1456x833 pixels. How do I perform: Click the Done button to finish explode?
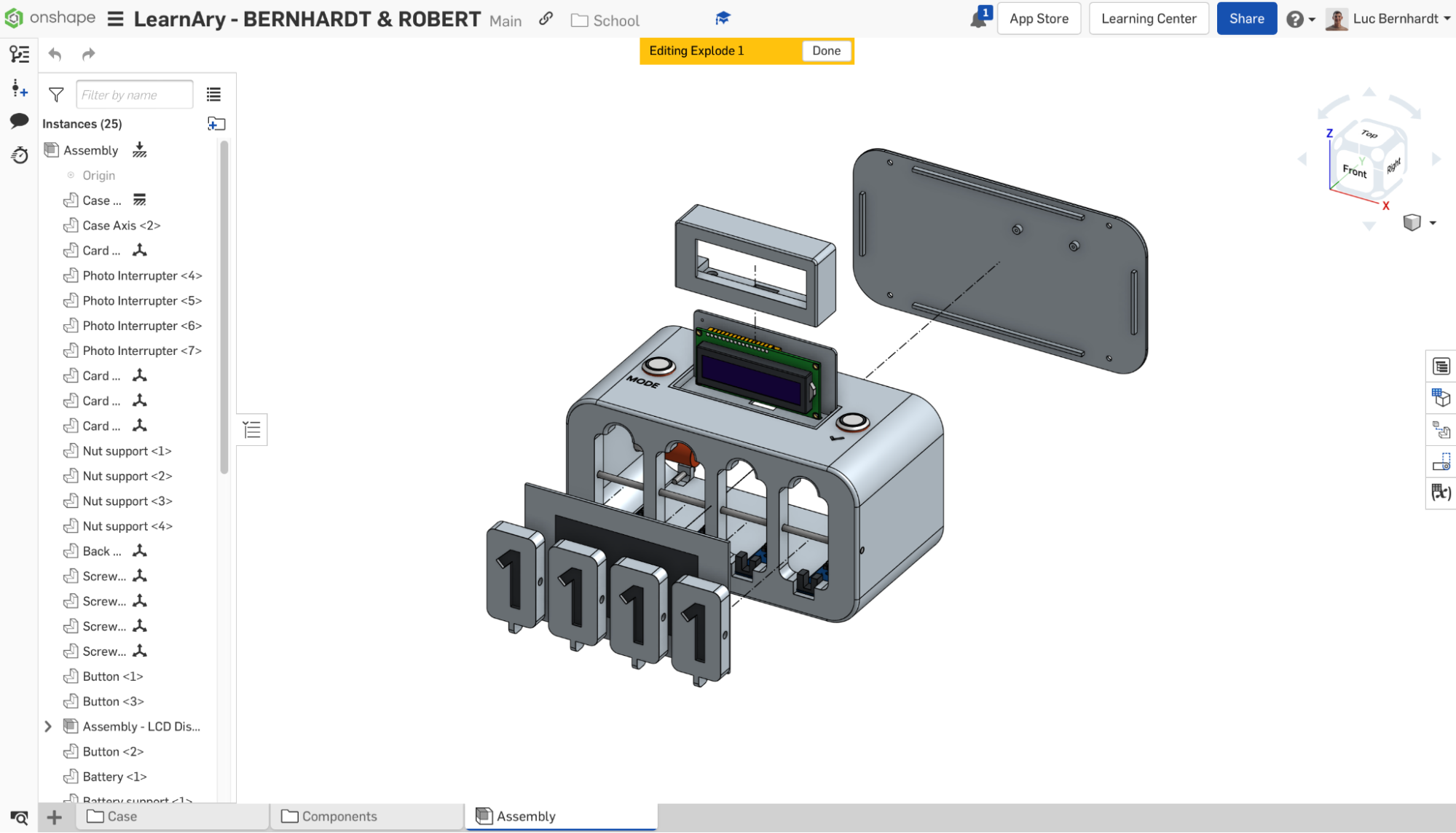(x=827, y=50)
